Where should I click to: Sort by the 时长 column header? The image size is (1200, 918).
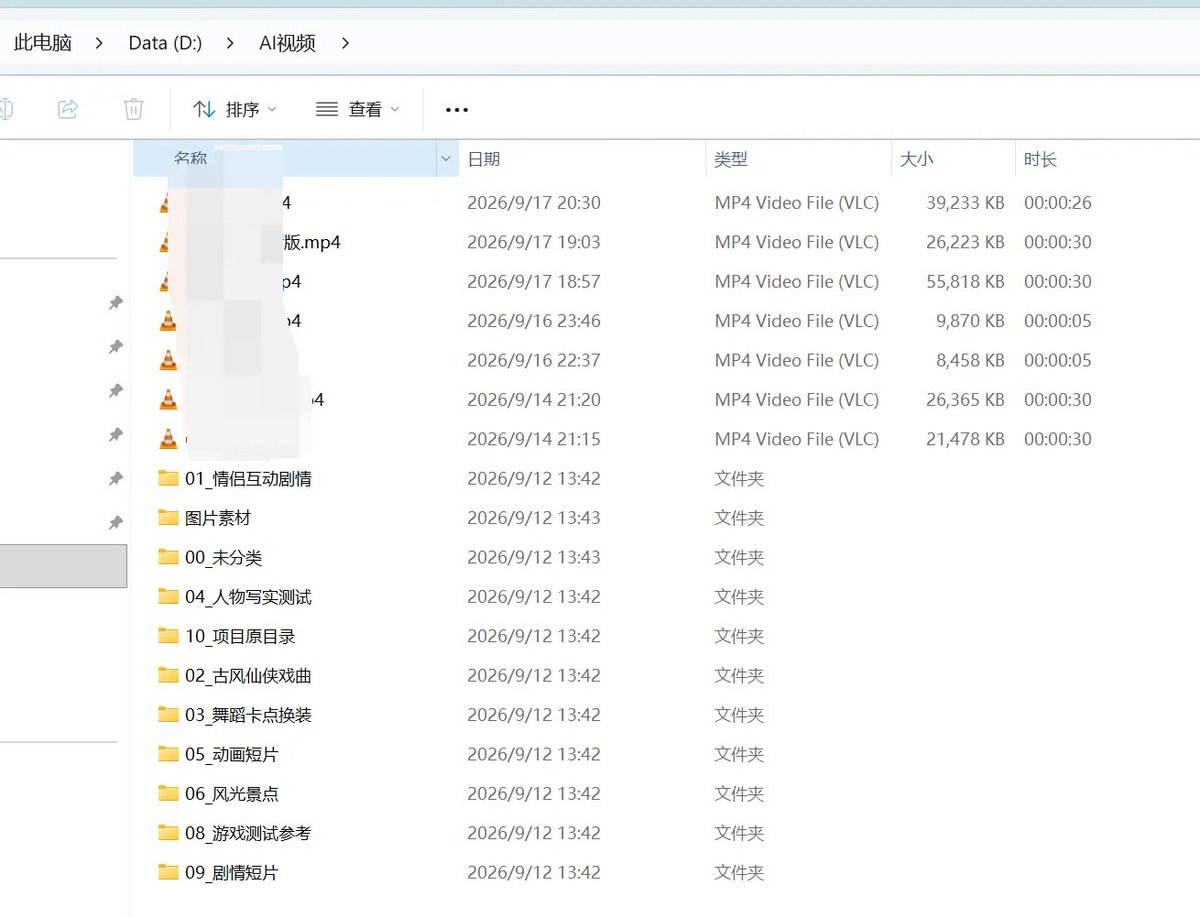[1040, 159]
